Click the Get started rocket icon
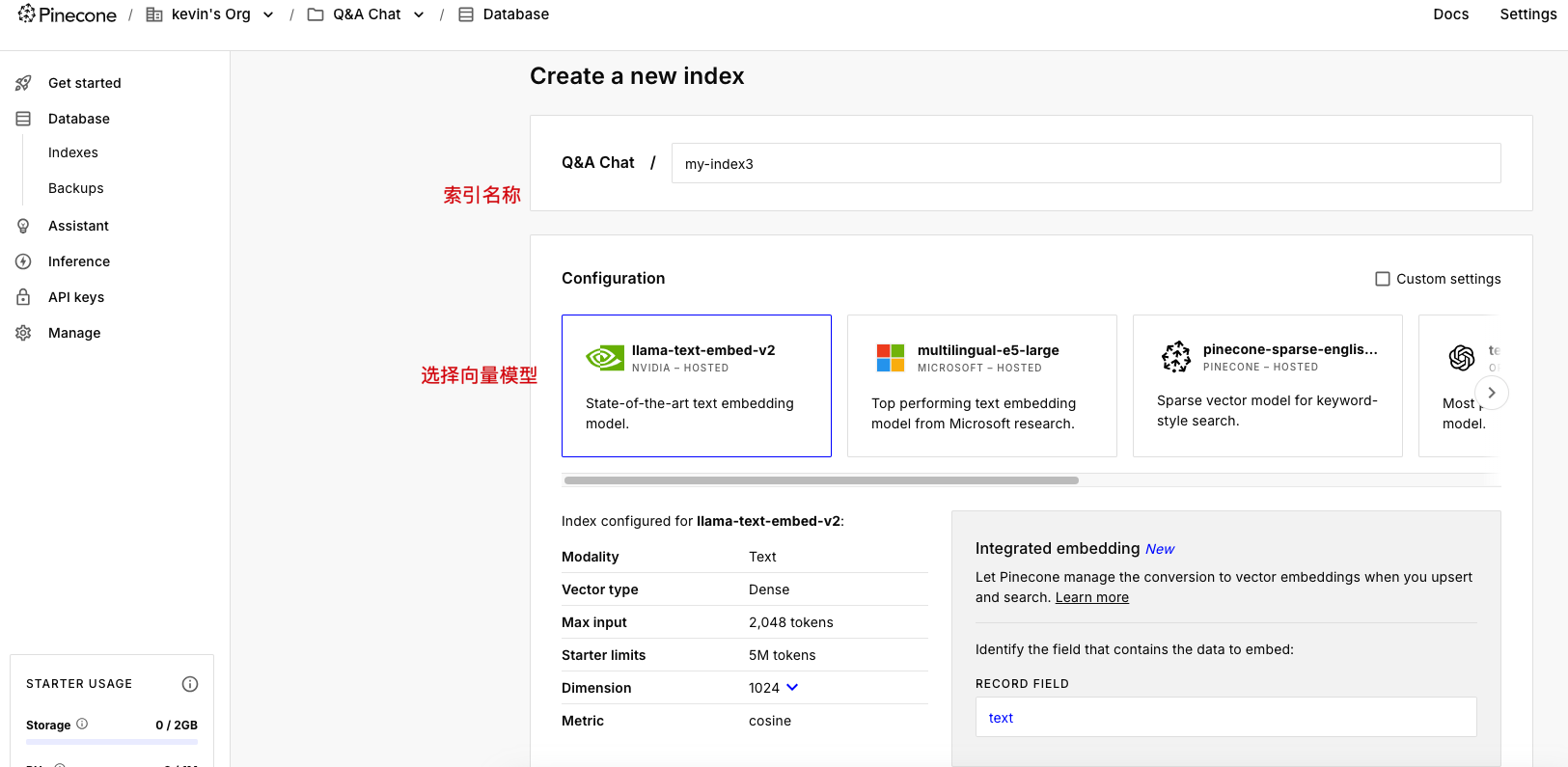This screenshot has width=1568, height=767. (x=24, y=83)
